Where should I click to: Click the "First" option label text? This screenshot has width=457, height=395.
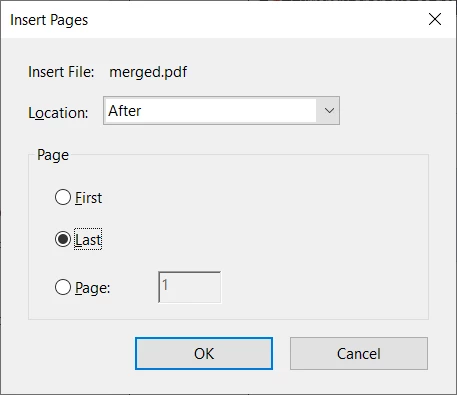click(88, 198)
